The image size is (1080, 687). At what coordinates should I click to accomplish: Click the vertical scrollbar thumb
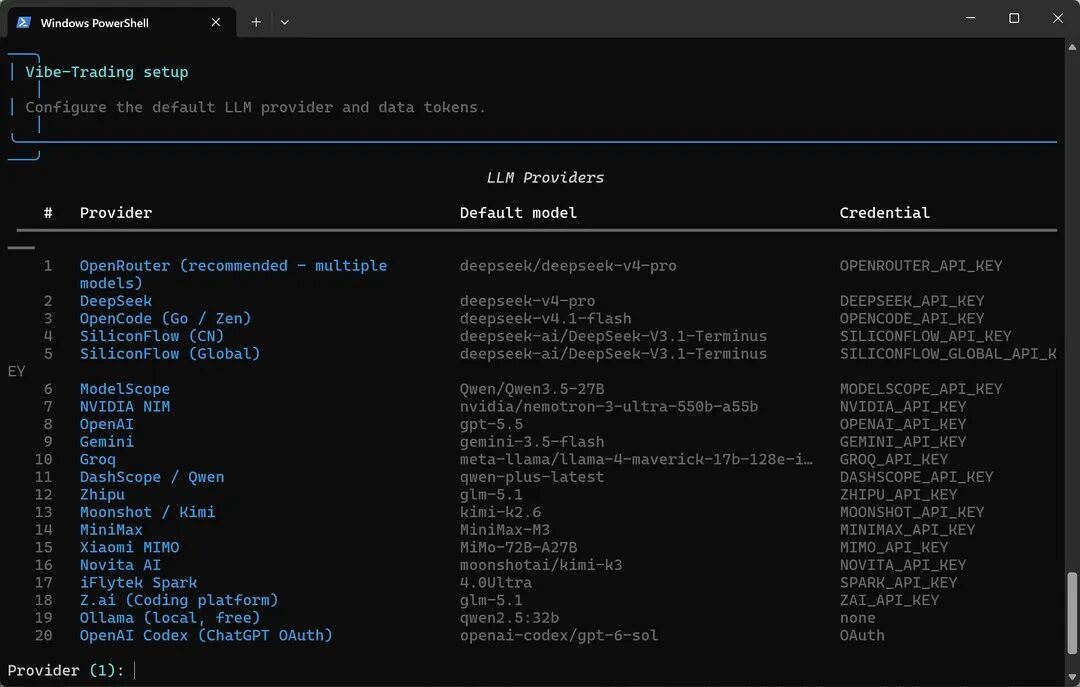(x=1072, y=612)
